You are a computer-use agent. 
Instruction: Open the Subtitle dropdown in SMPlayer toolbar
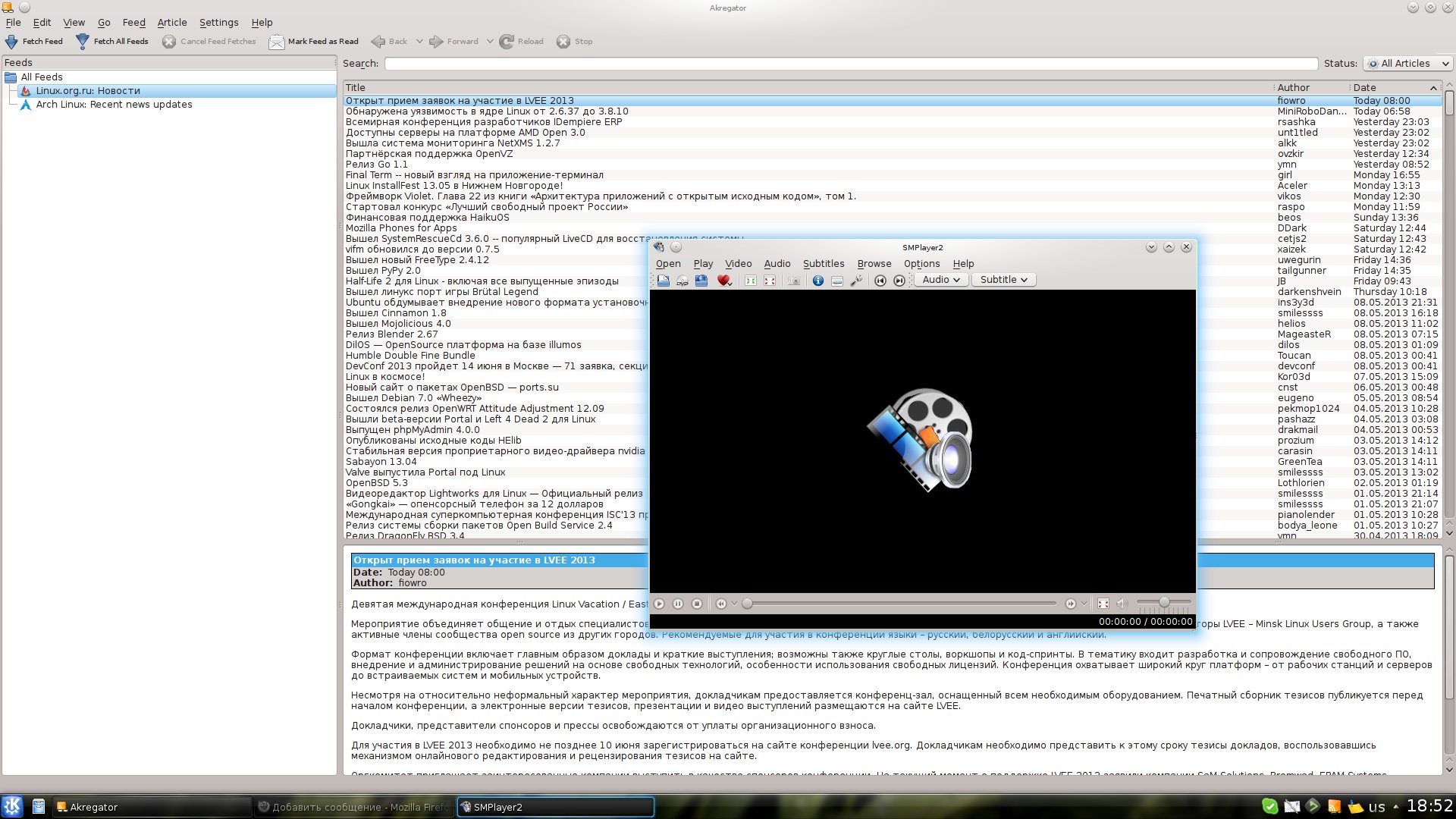pos(1003,280)
